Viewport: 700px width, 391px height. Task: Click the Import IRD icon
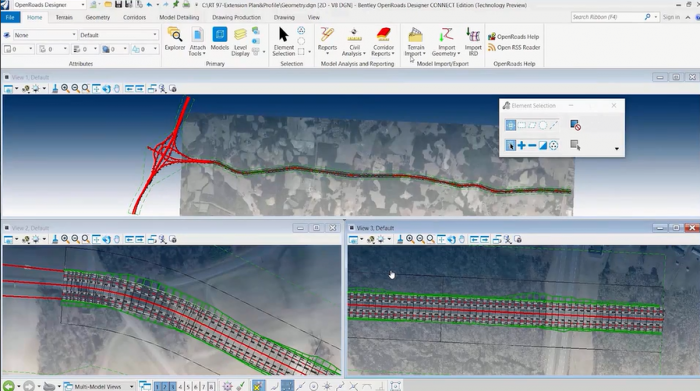coord(473,41)
